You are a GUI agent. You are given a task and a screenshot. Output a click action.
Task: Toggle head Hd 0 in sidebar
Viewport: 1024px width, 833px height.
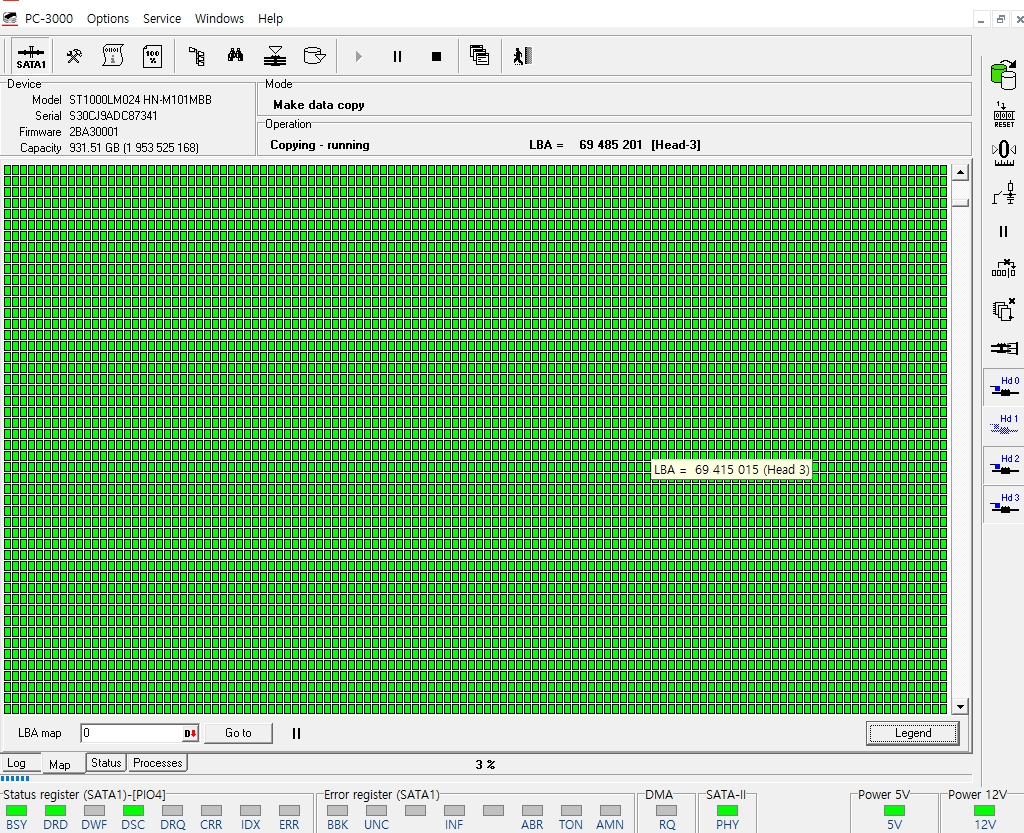pyautogui.click(x=1003, y=387)
